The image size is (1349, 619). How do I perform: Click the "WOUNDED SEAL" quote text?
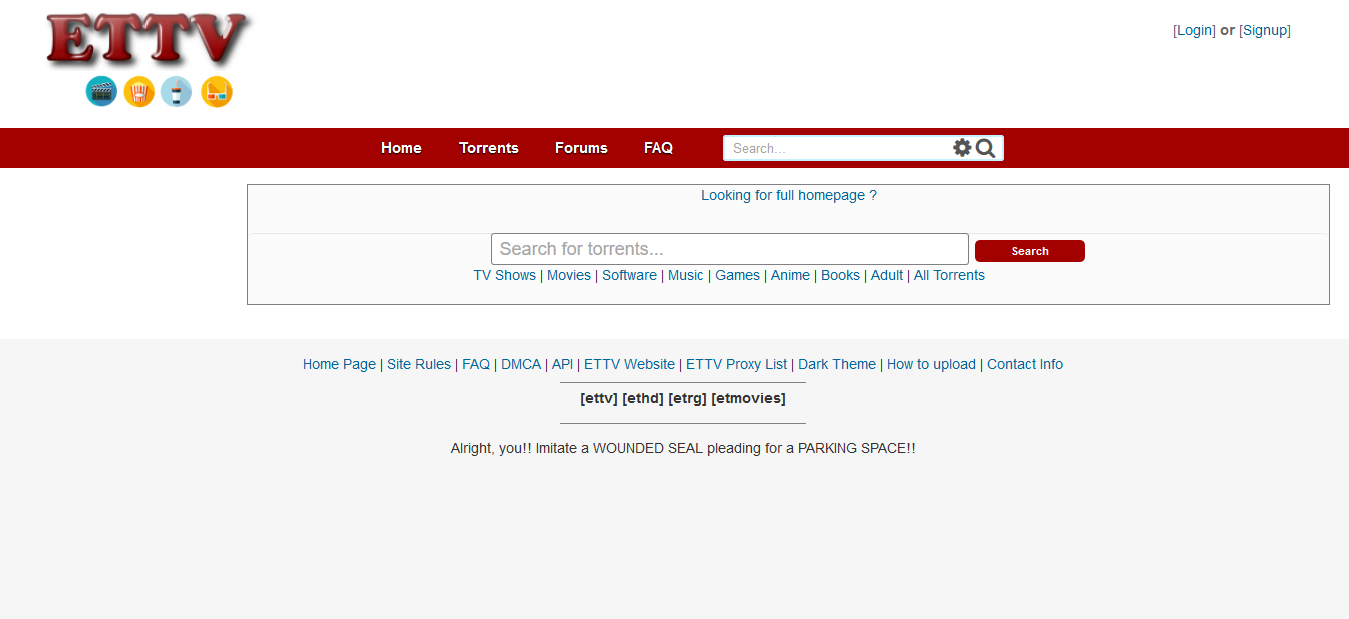click(x=647, y=448)
